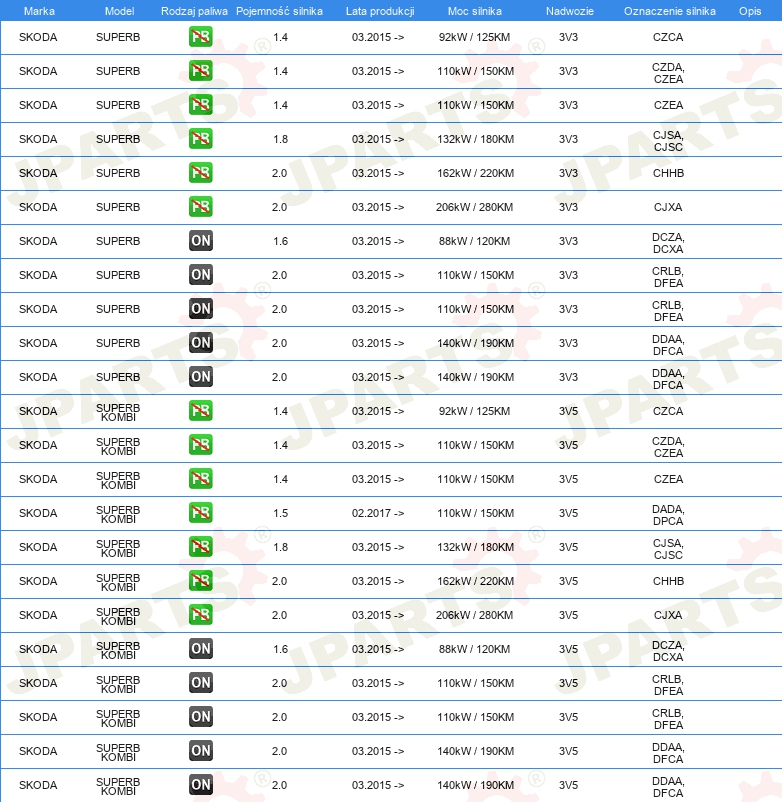Click 88kW / 120KM cell with 3V3 body
Viewport: 782px width, 802px height.
click(474, 241)
